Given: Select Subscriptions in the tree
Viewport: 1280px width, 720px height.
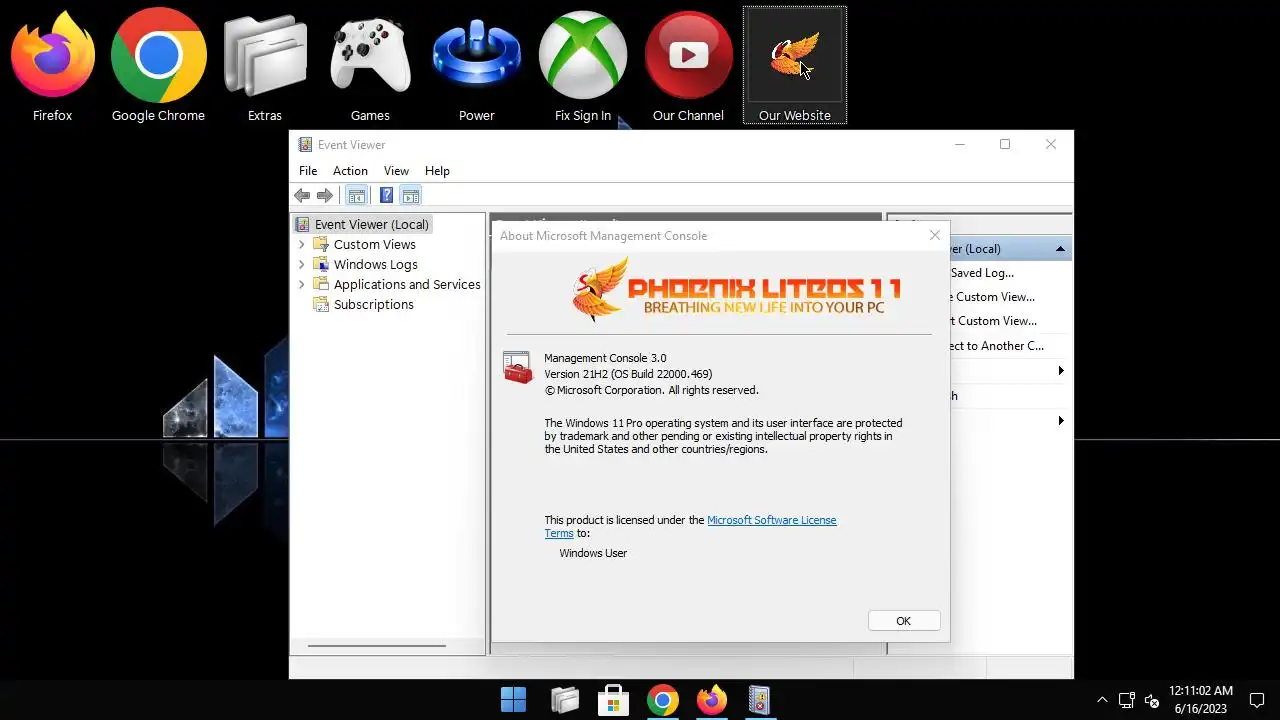Looking at the screenshot, I should (x=374, y=304).
